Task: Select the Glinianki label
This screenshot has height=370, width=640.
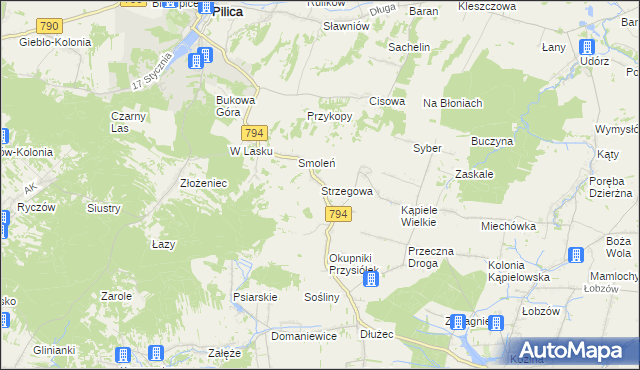Action: [54, 350]
